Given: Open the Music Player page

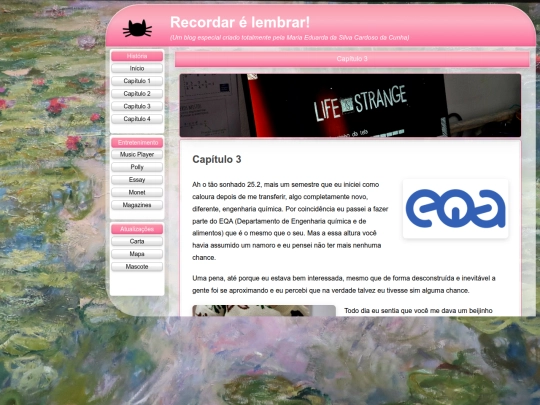Looking at the screenshot, I should click(137, 154).
